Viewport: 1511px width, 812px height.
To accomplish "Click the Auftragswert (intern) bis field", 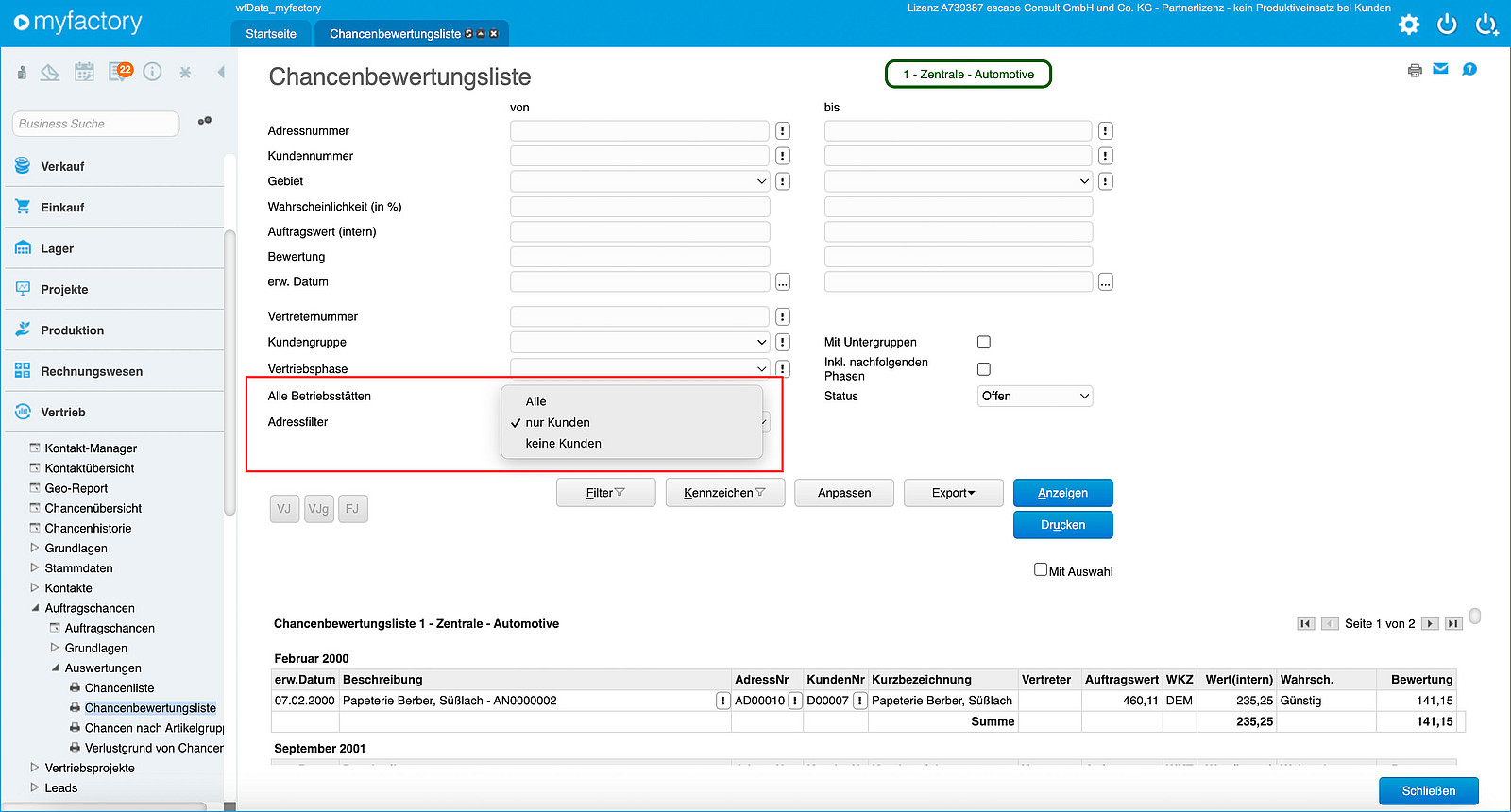I will click(959, 232).
